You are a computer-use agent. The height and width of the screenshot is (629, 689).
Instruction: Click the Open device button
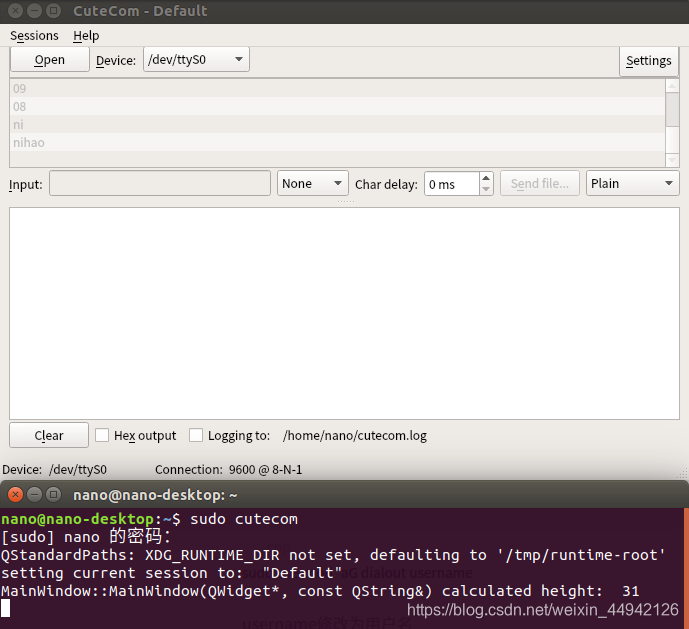[x=50, y=59]
